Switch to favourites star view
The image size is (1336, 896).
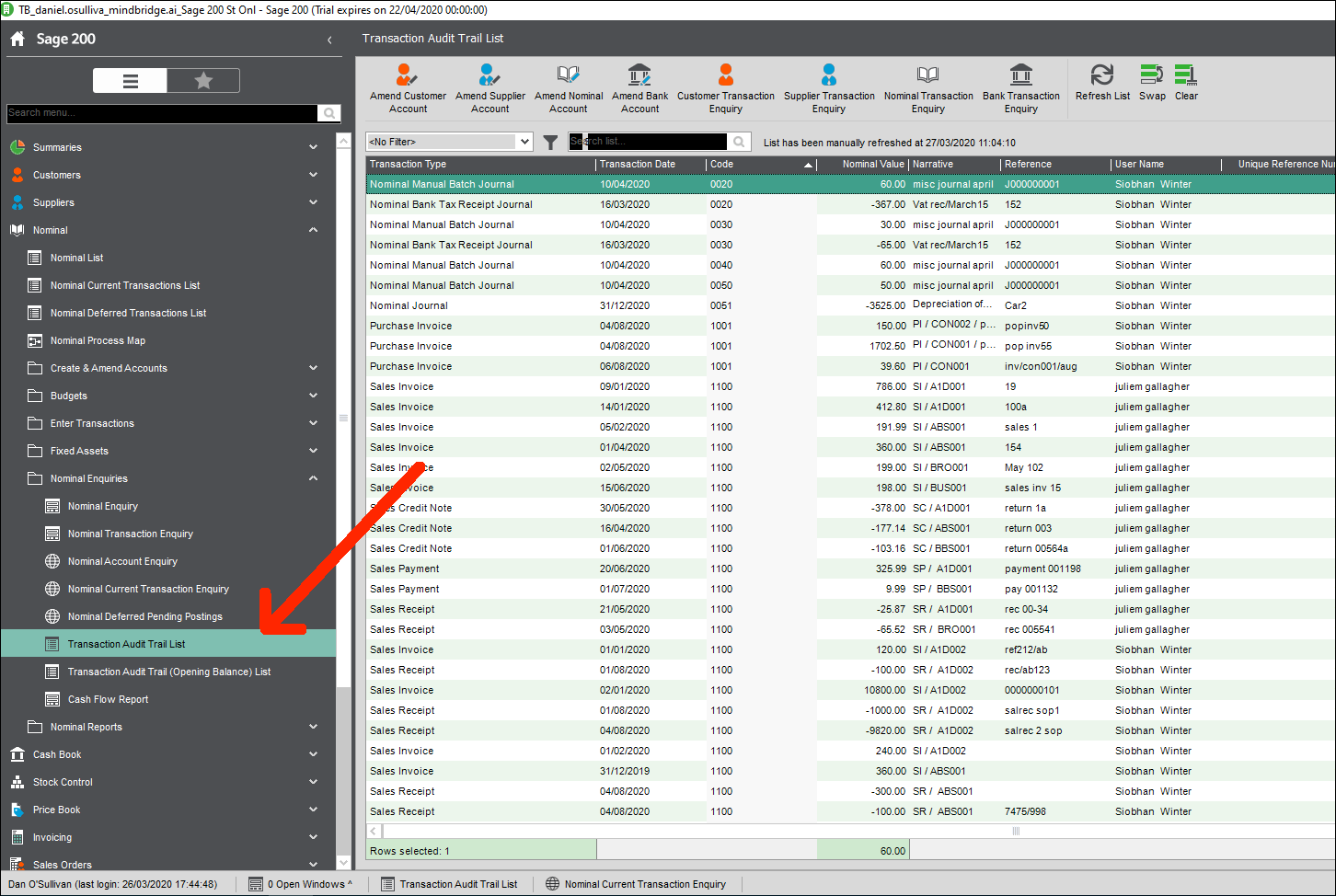[x=203, y=81]
